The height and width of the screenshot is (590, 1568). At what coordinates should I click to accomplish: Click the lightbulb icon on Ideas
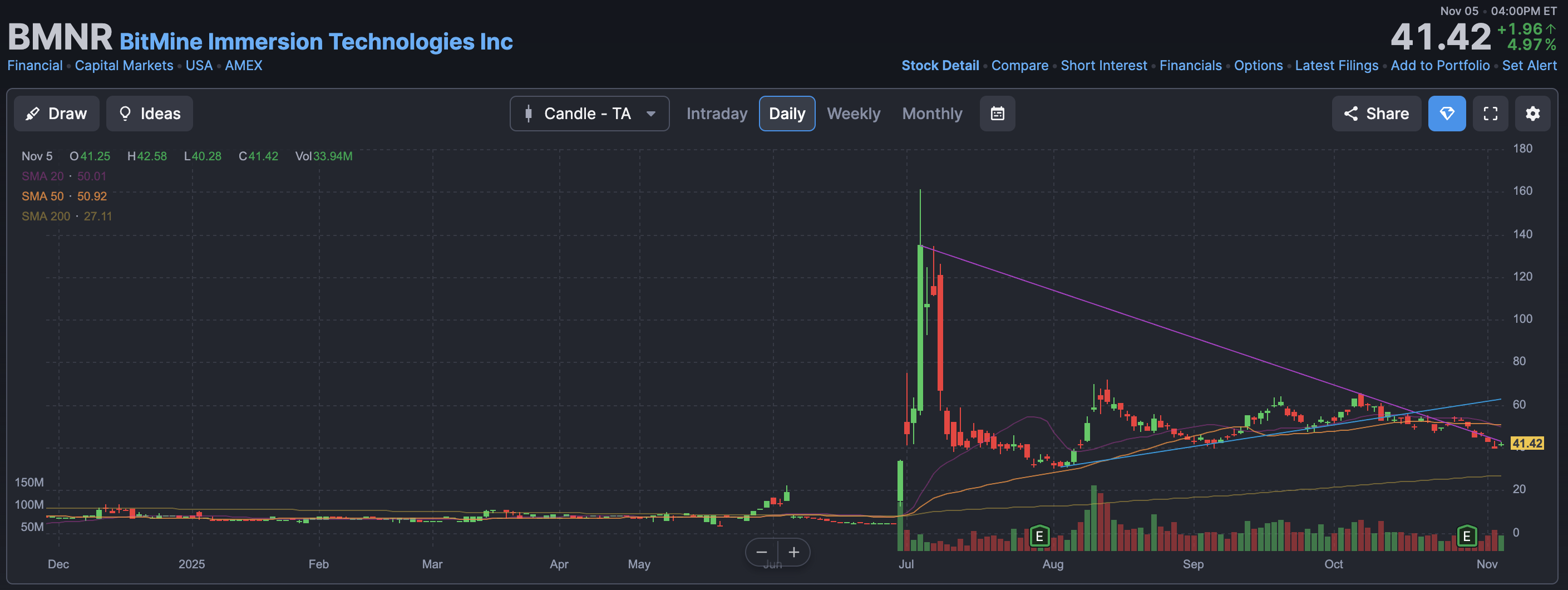(x=125, y=114)
